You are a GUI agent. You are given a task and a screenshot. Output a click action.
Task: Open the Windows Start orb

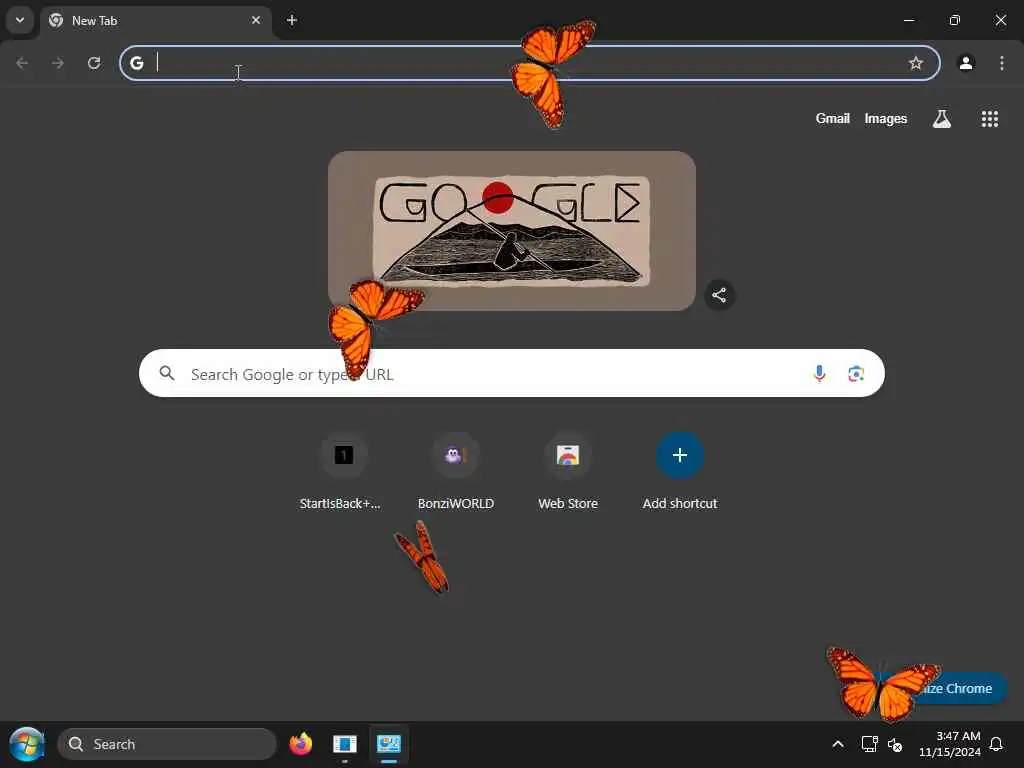[x=27, y=744]
